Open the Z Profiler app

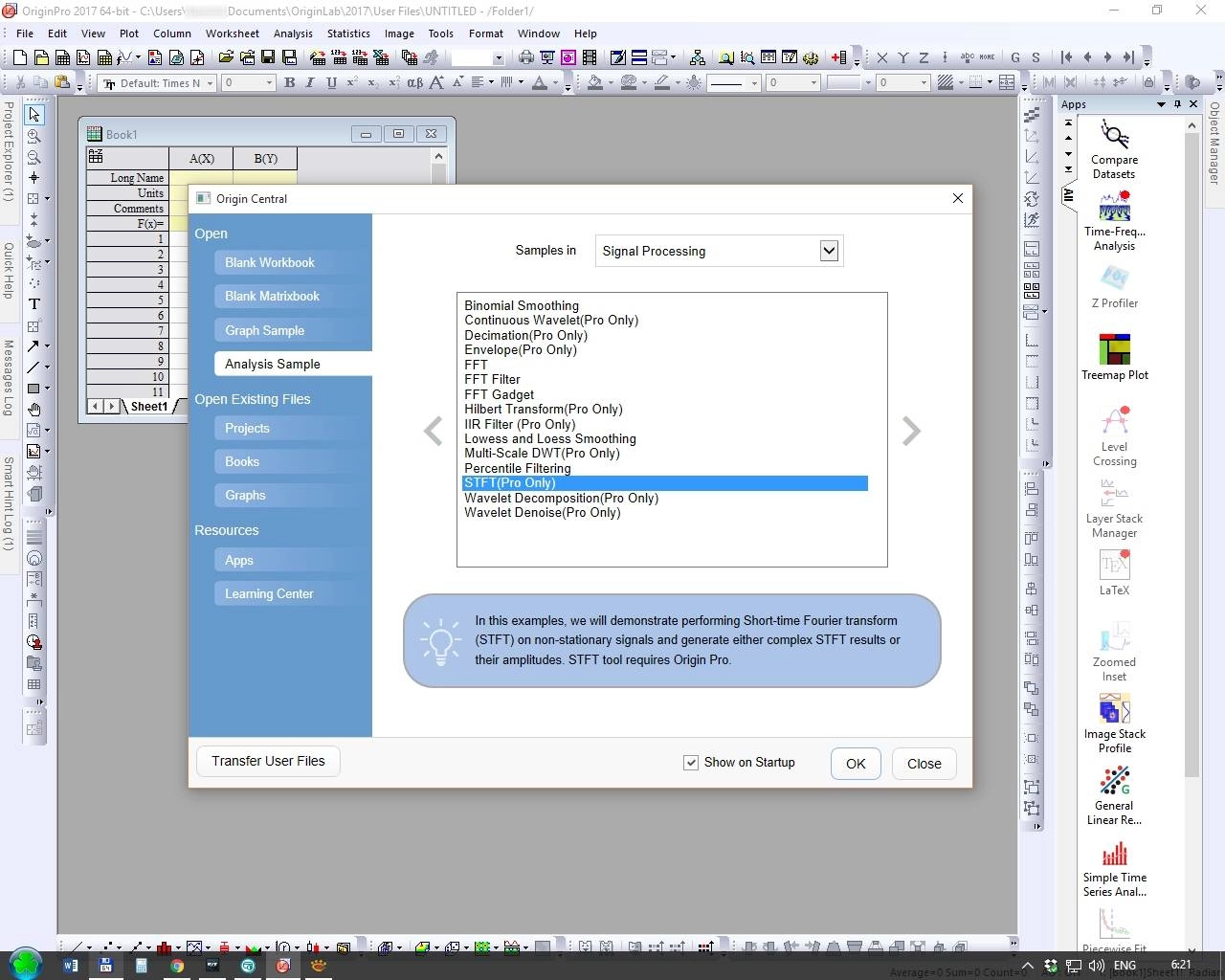click(1114, 286)
